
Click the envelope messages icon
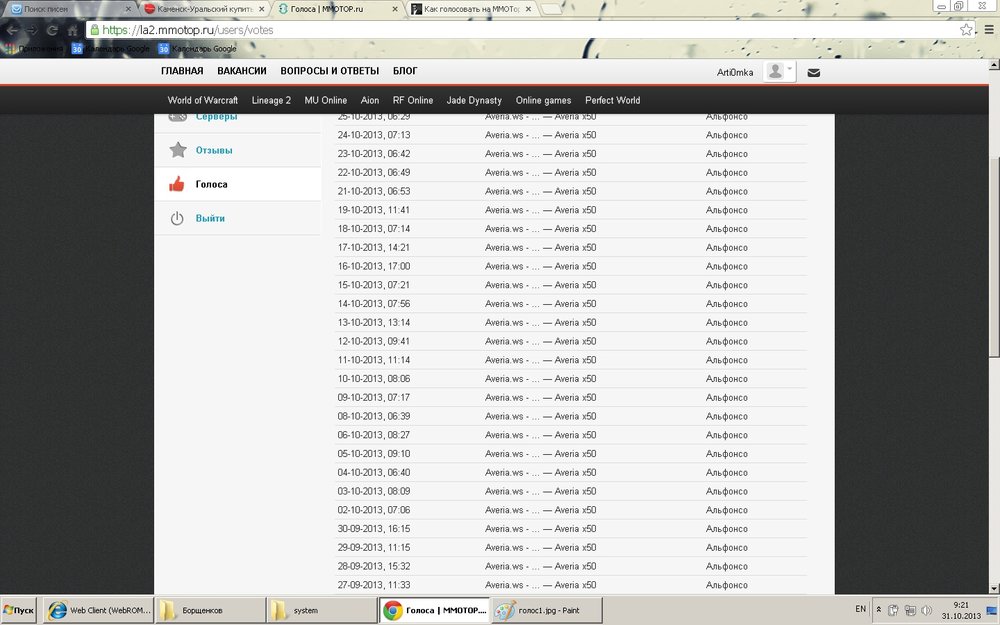coord(814,72)
